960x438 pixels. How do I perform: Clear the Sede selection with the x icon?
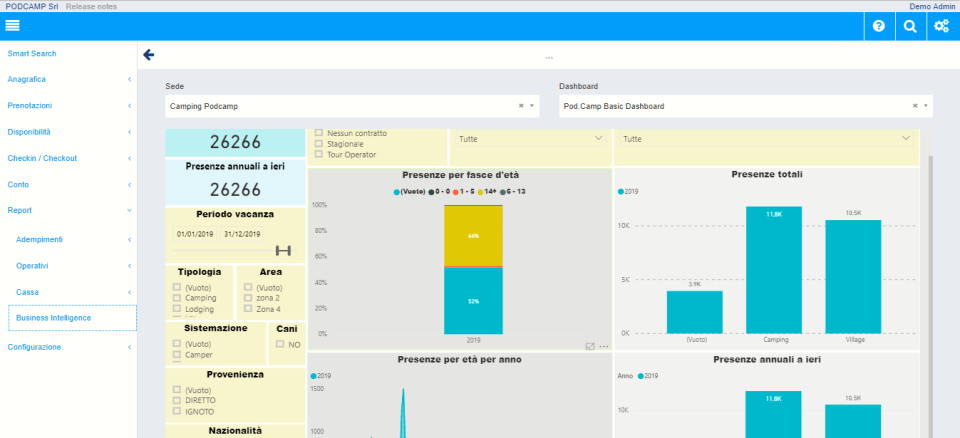[x=521, y=106]
